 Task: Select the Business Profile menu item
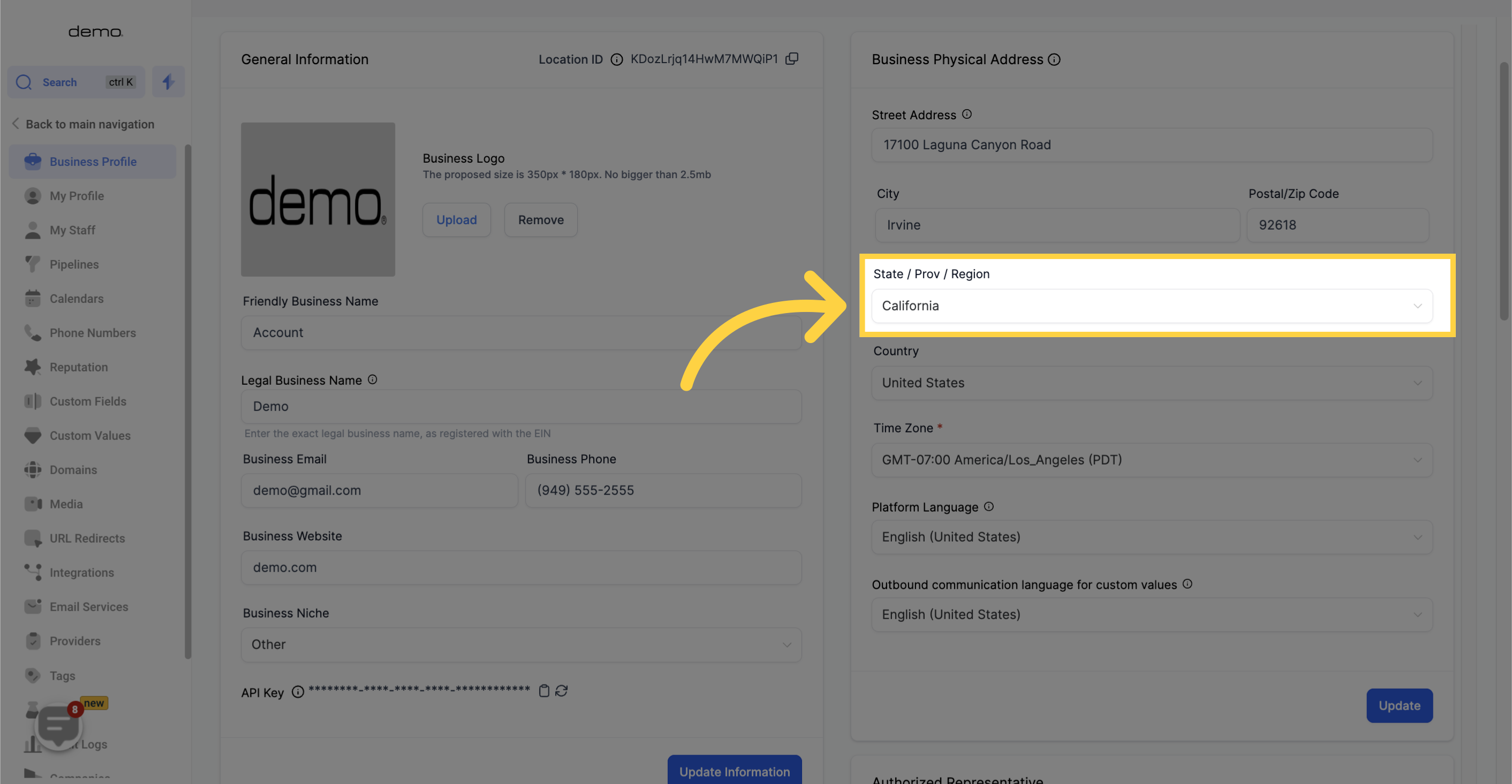93,161
